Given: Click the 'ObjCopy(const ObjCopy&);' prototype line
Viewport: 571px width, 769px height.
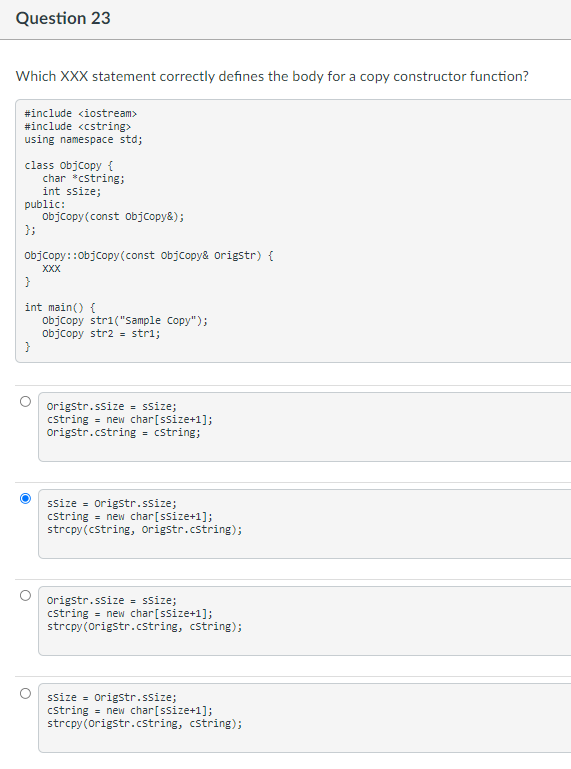Looking at the screenshot, I should coord(113,217).
